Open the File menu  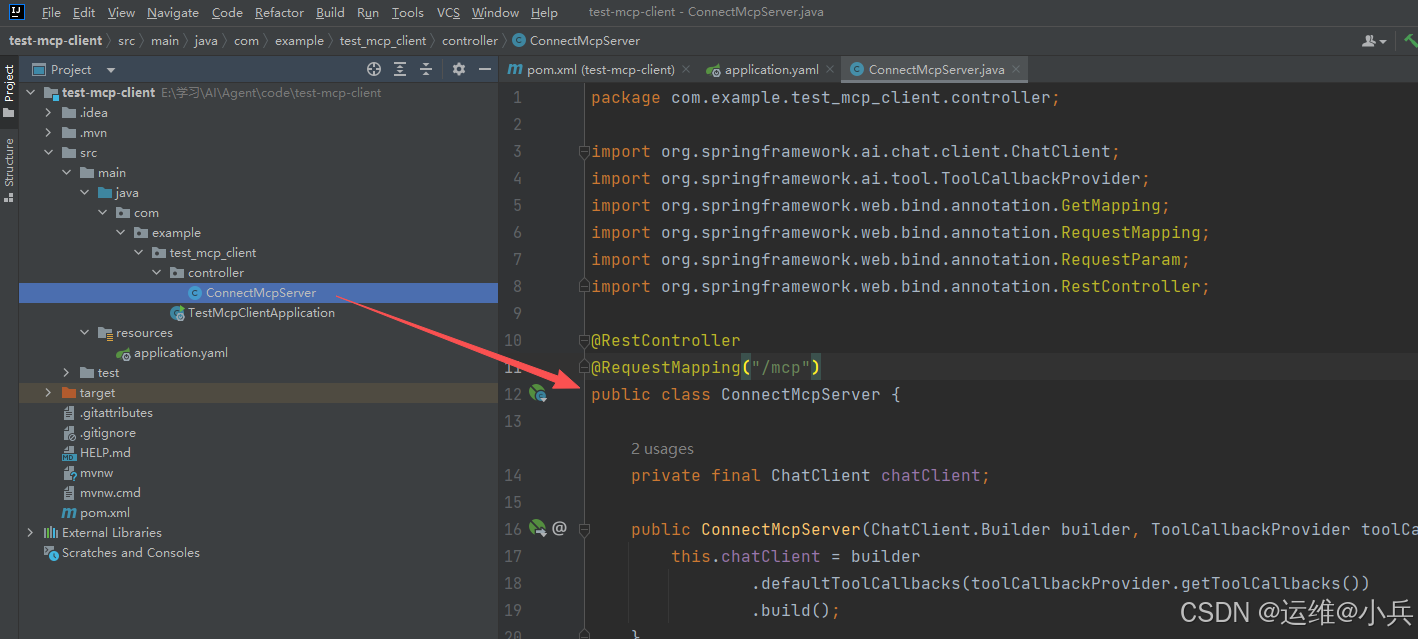click(51, 13)
